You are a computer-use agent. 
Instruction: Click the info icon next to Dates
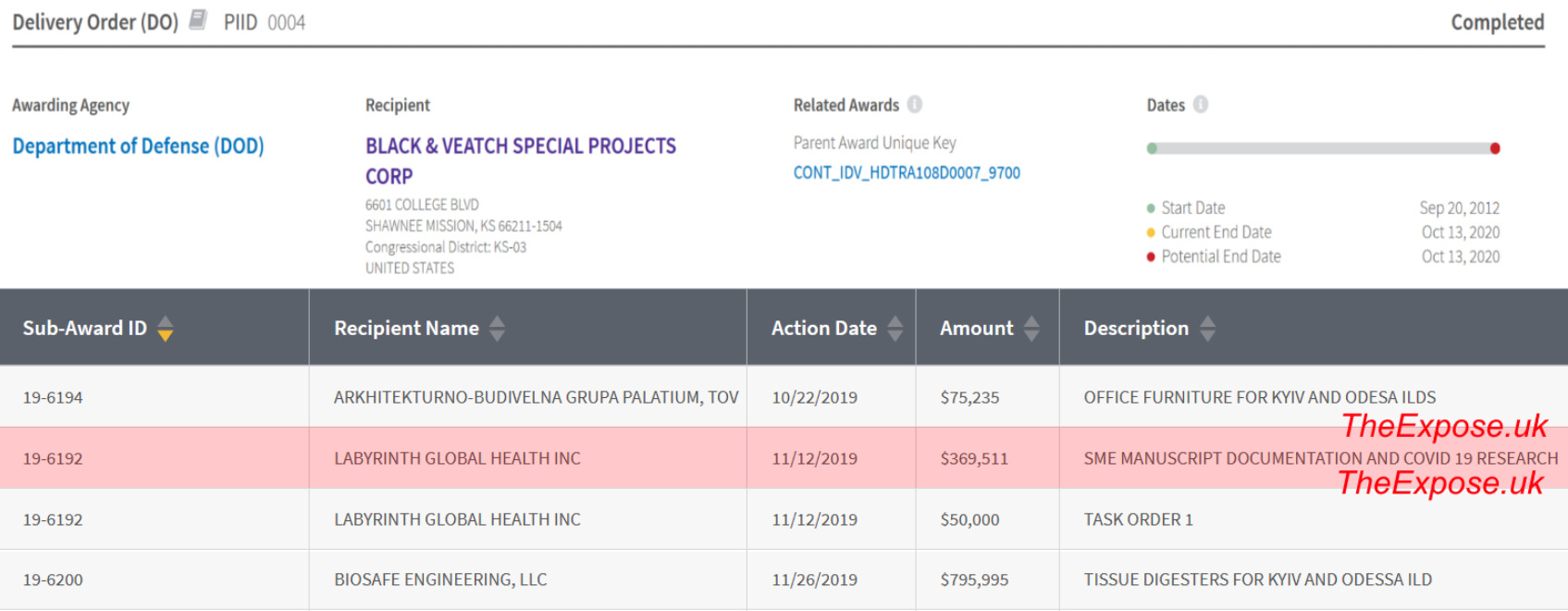(x=1200, y=105)
